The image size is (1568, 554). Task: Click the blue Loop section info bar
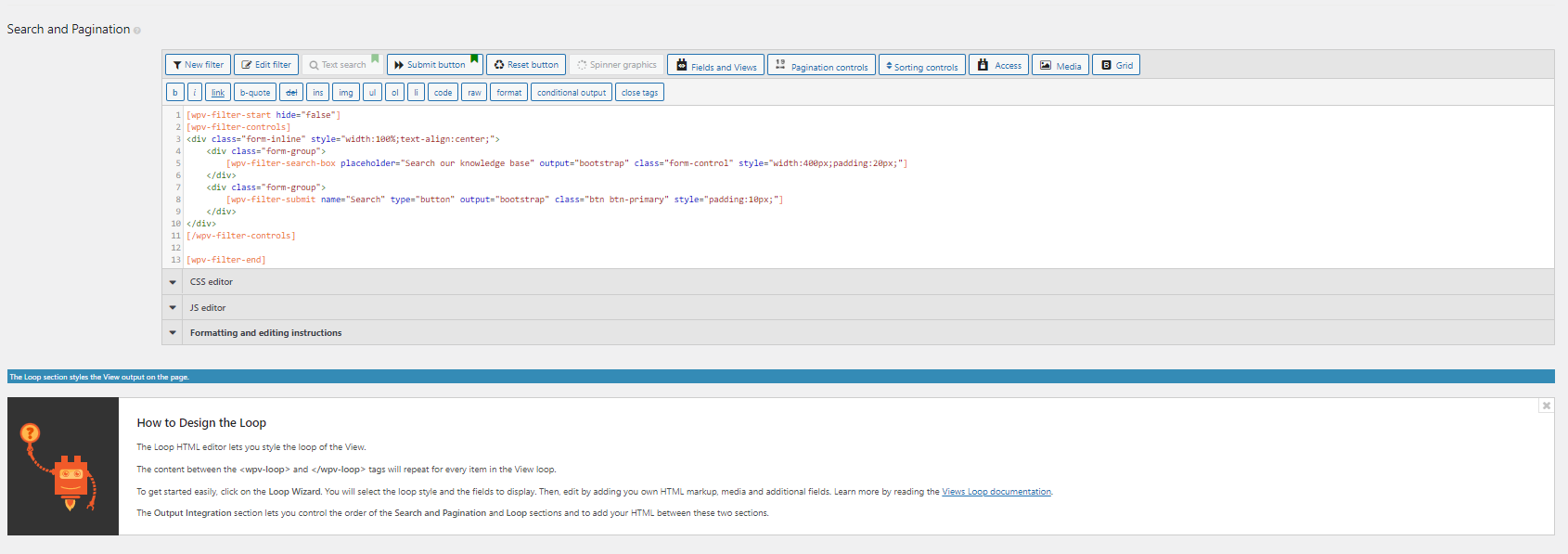point(781,377)
